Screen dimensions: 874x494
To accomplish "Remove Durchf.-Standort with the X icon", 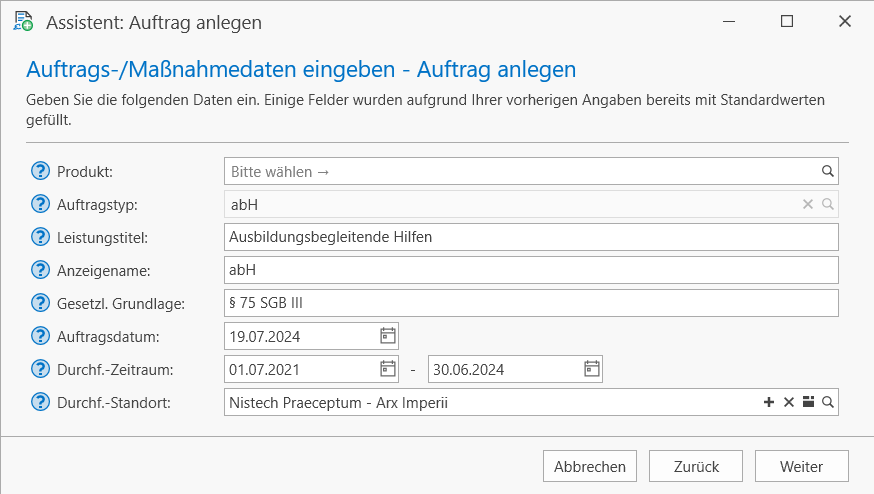I will (789, 402).
